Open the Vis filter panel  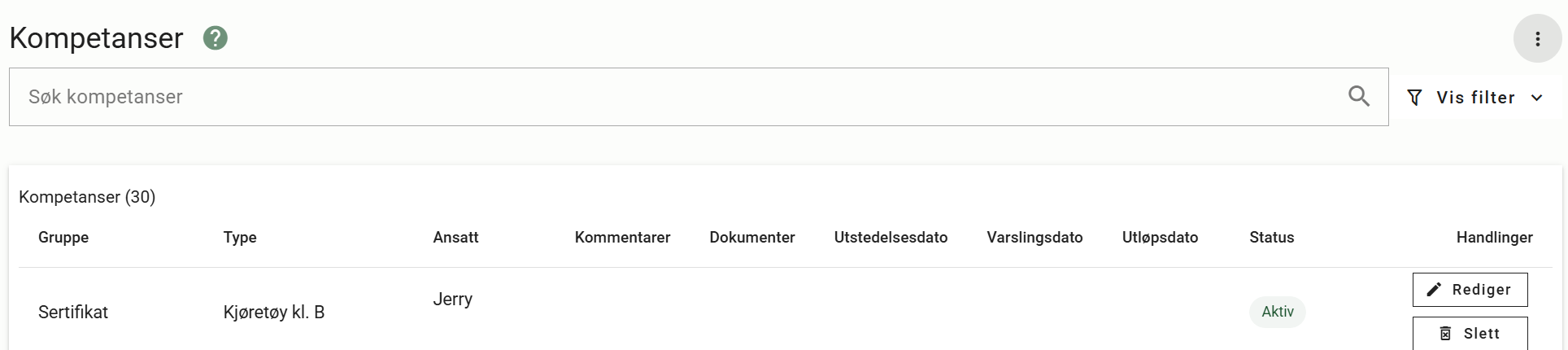pyautogui.click(x=1475, y=98)
